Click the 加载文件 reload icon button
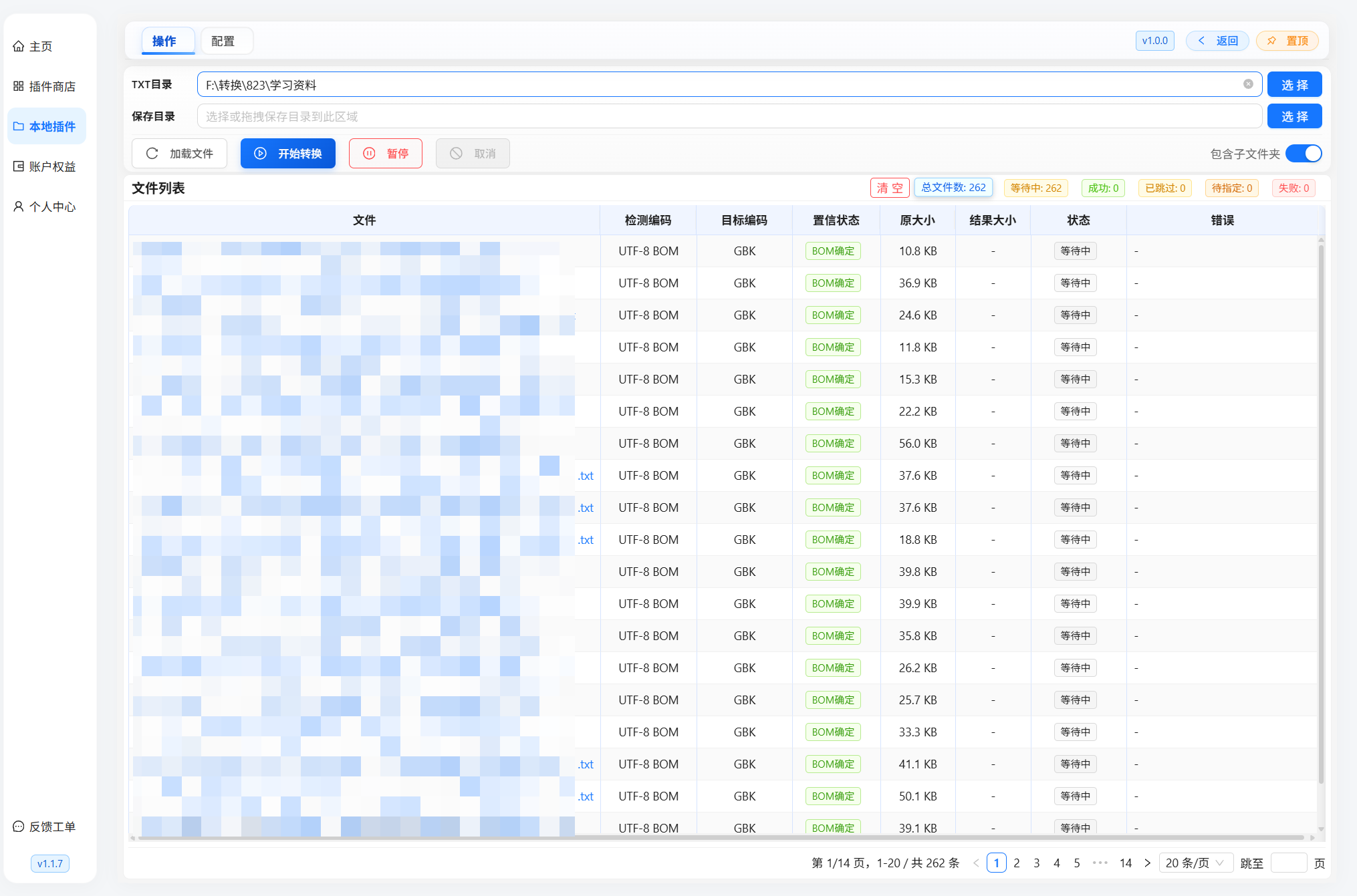This screenshot has height=896, width=1357. pos(179,154)
